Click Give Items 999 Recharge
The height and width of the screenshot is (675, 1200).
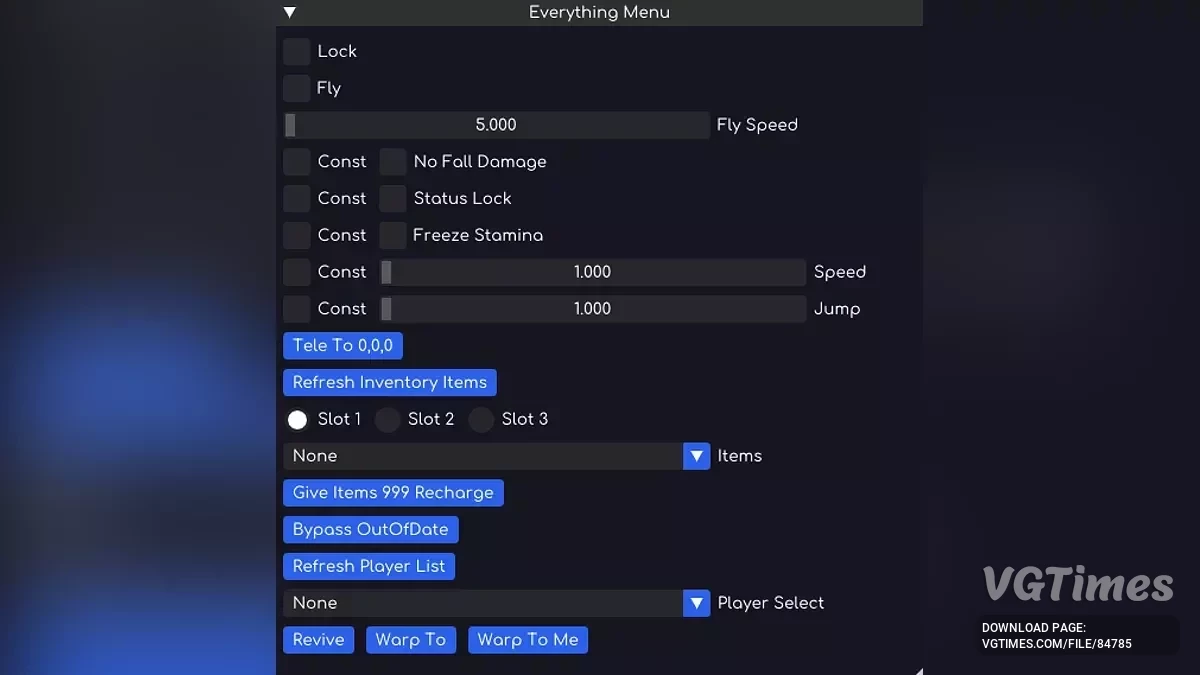point(393,493)
